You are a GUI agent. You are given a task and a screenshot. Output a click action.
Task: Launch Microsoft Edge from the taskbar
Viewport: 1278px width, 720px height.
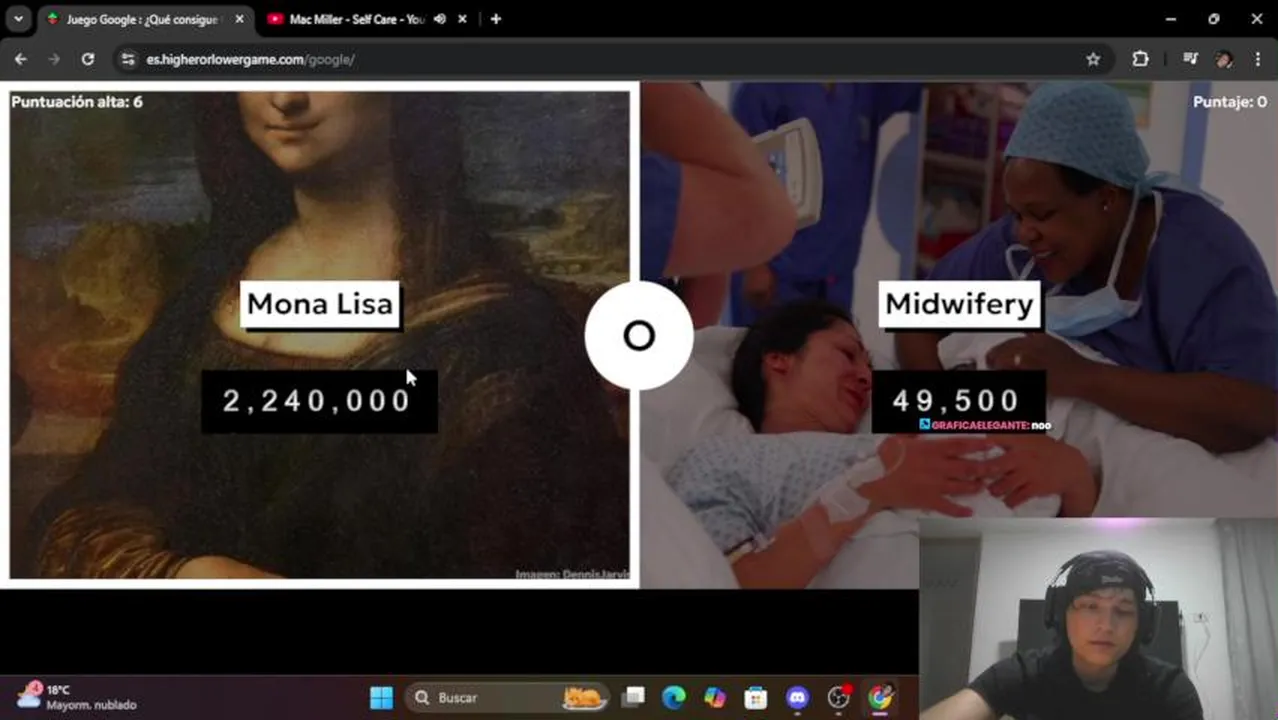click(674, 697)
